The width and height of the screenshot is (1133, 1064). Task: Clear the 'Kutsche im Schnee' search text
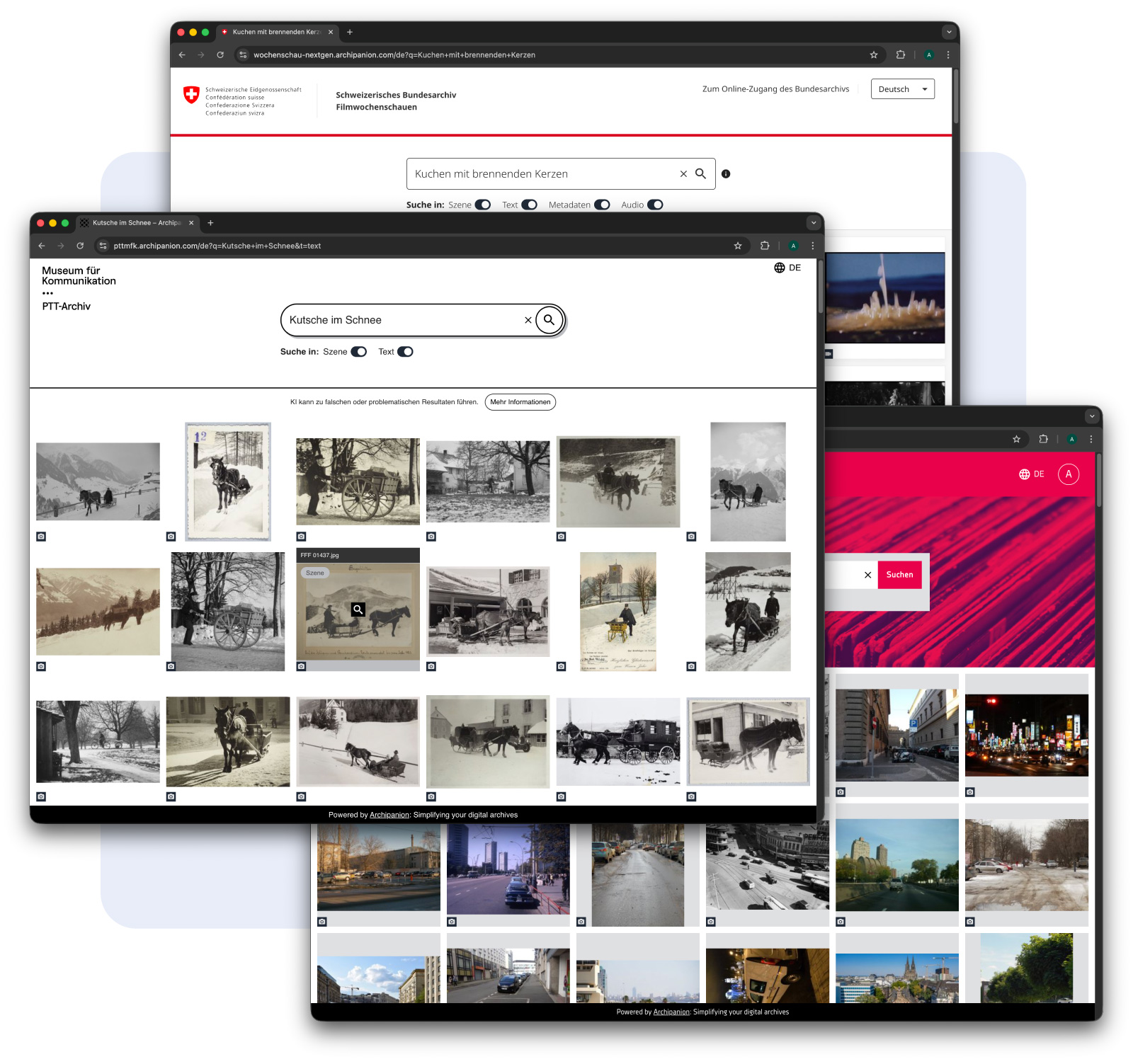coord(528,320)
